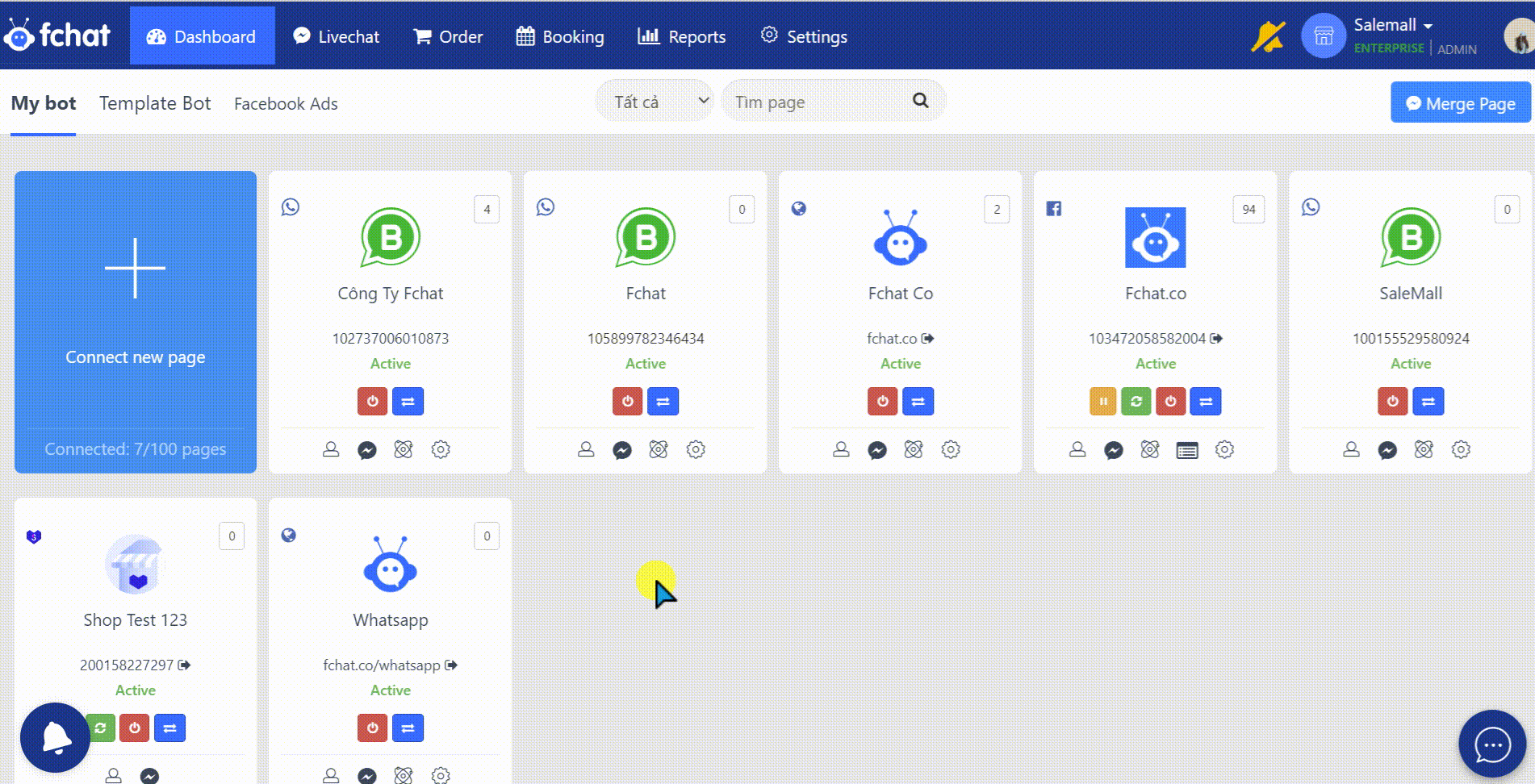The height and width of the screenshot is (784, 1535).
Task: Toggle the muted notification bell in header
Action: click(1268, 36)
